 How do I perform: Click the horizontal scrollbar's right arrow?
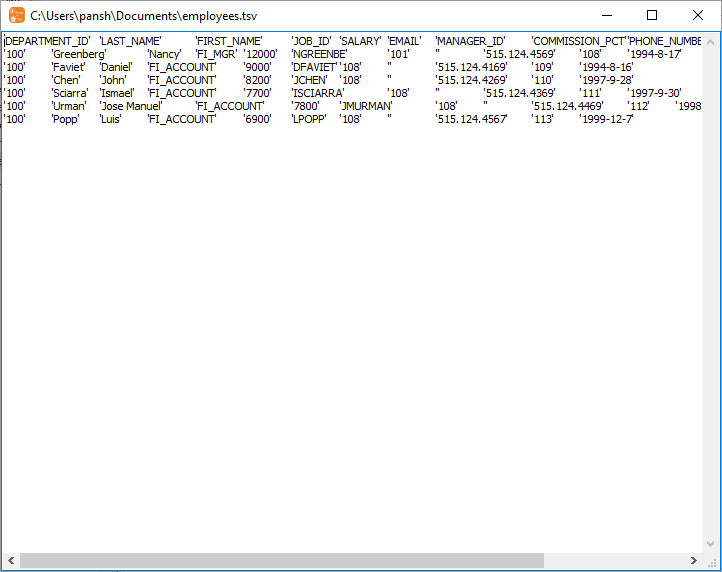[696, 560]
